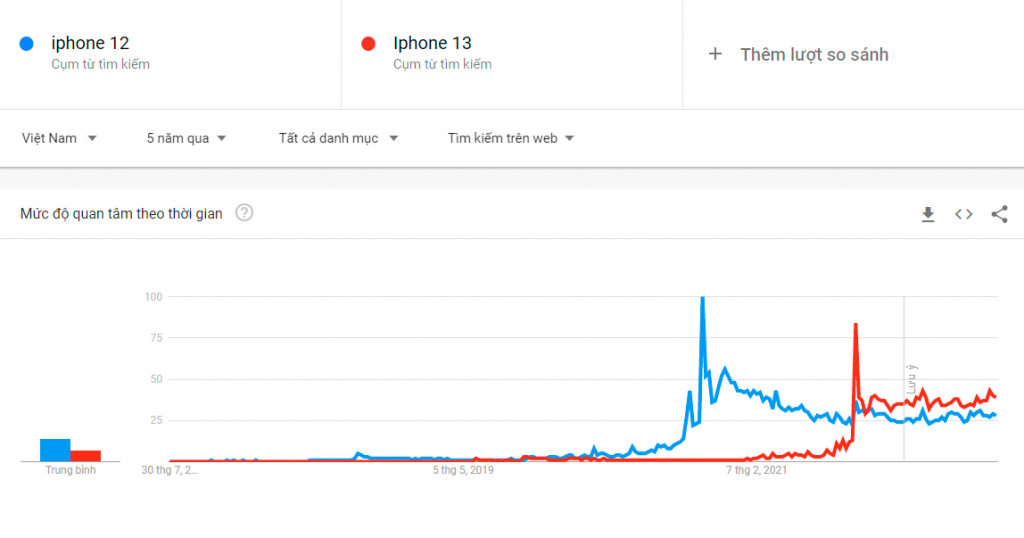Open help tooltip beside Mức độ quan tâm
The height and width of the screenshot is (538, 1024).
pyautogui.click(x=244, y=213)
